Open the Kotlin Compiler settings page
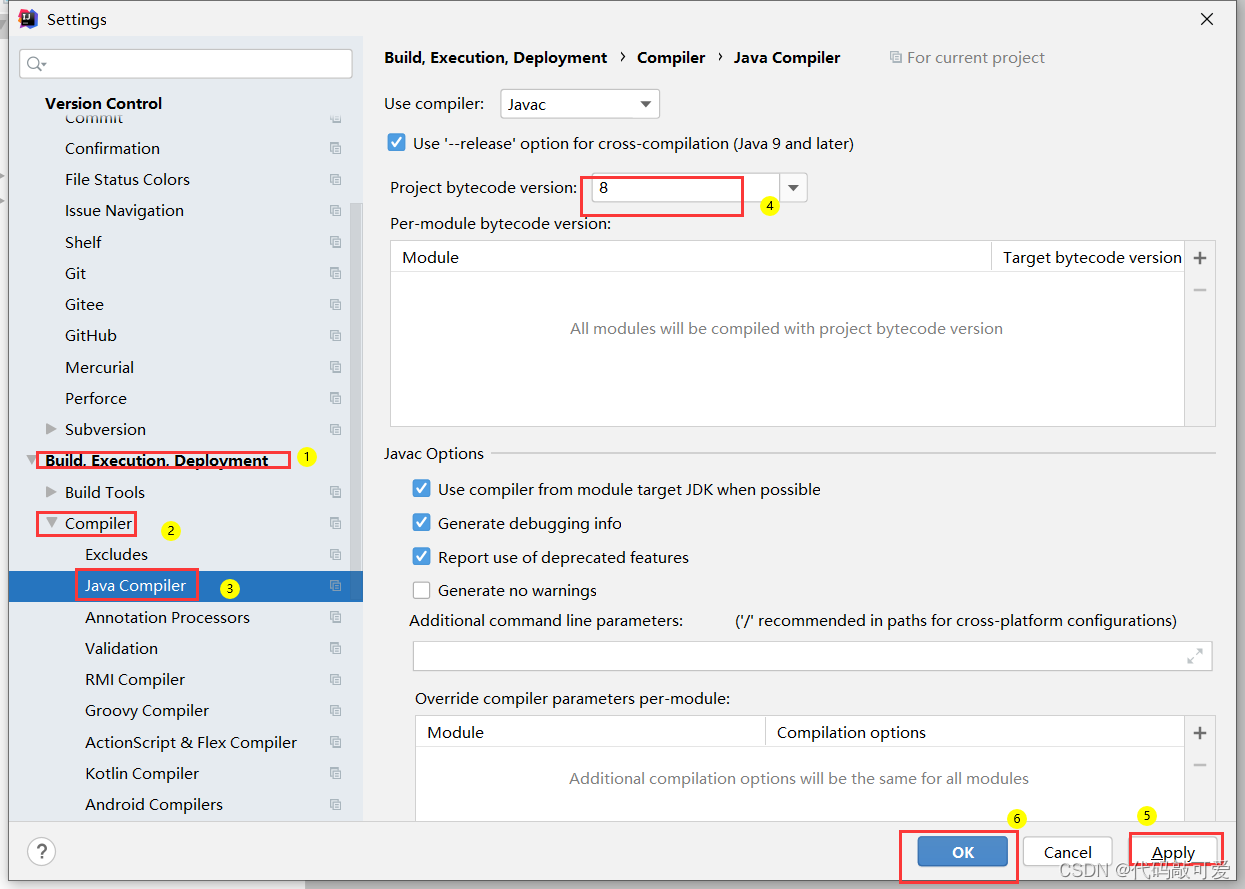 click(142, 773)
